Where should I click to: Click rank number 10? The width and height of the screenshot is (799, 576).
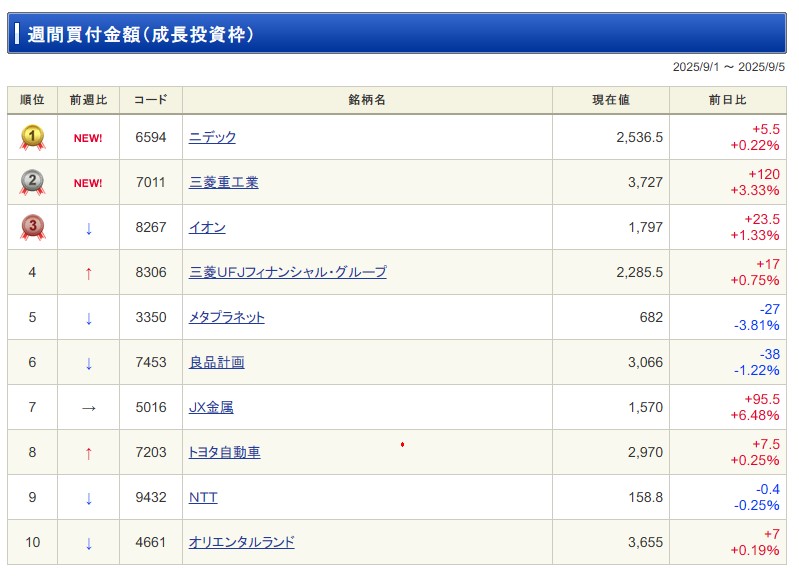pyautogui.click(x=33, y=542)
